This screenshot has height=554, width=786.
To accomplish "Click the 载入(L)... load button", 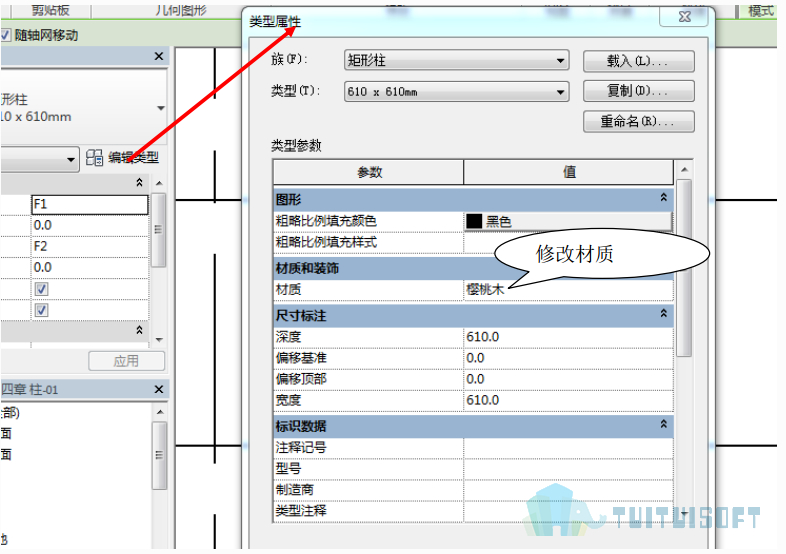I will (639, 61).
